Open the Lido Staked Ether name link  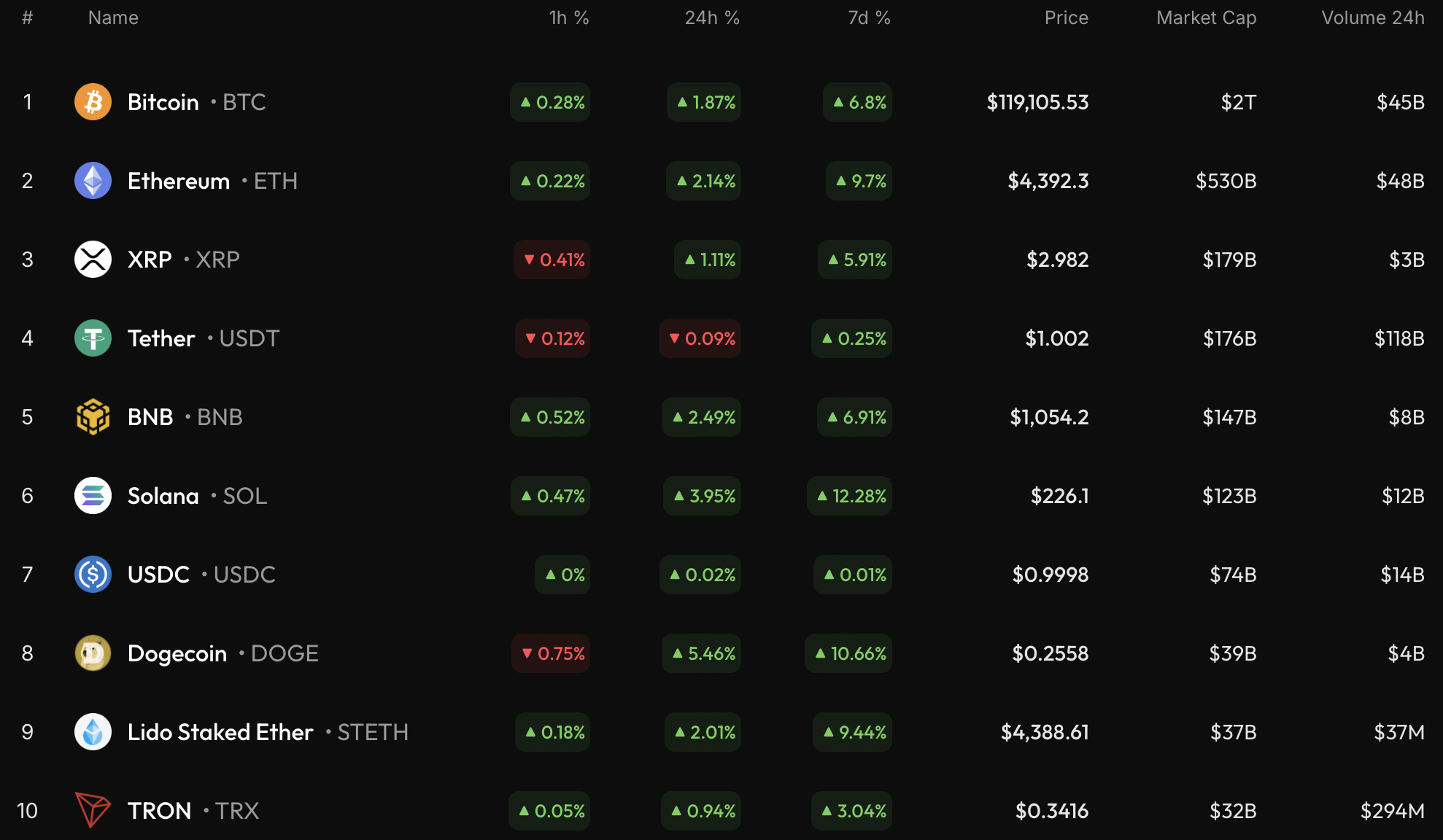pos(220,732)
